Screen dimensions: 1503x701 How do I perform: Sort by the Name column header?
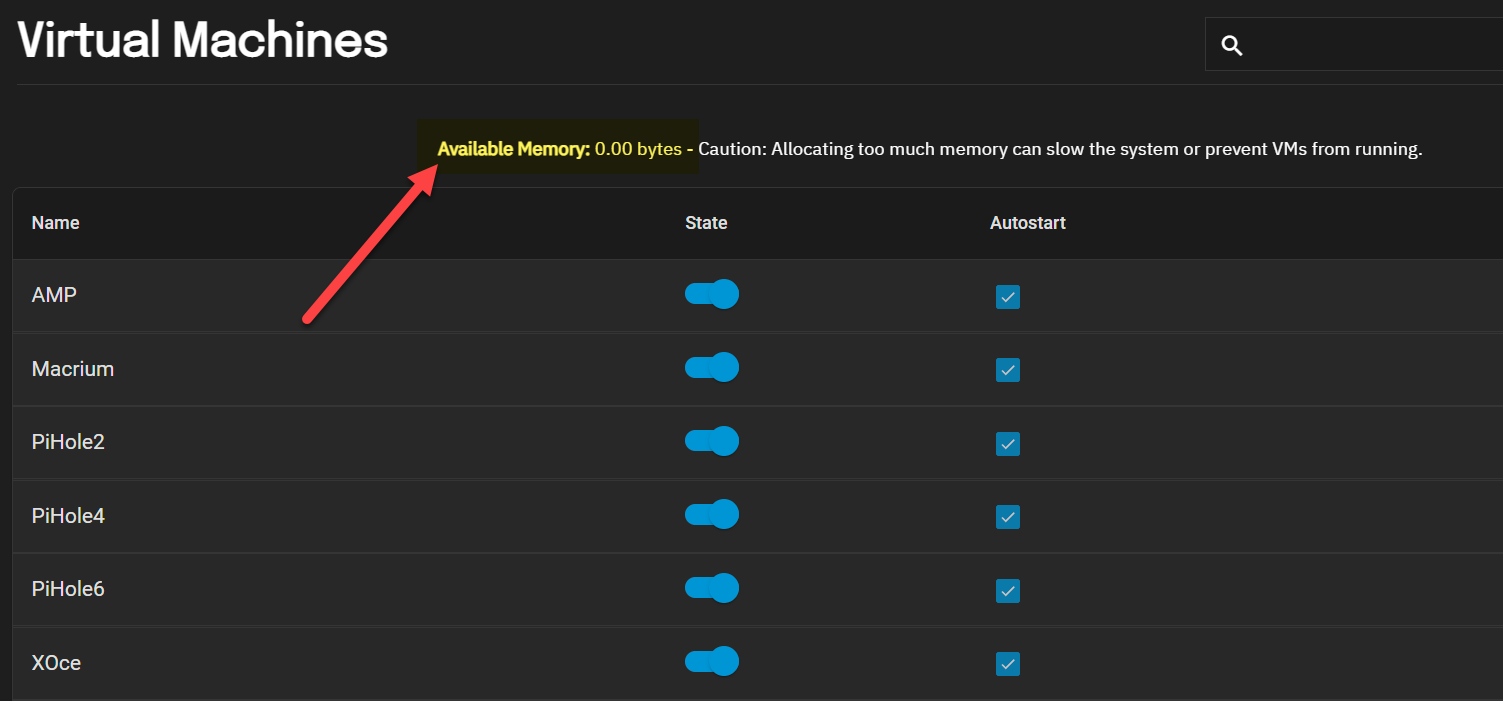coord(56,223)
